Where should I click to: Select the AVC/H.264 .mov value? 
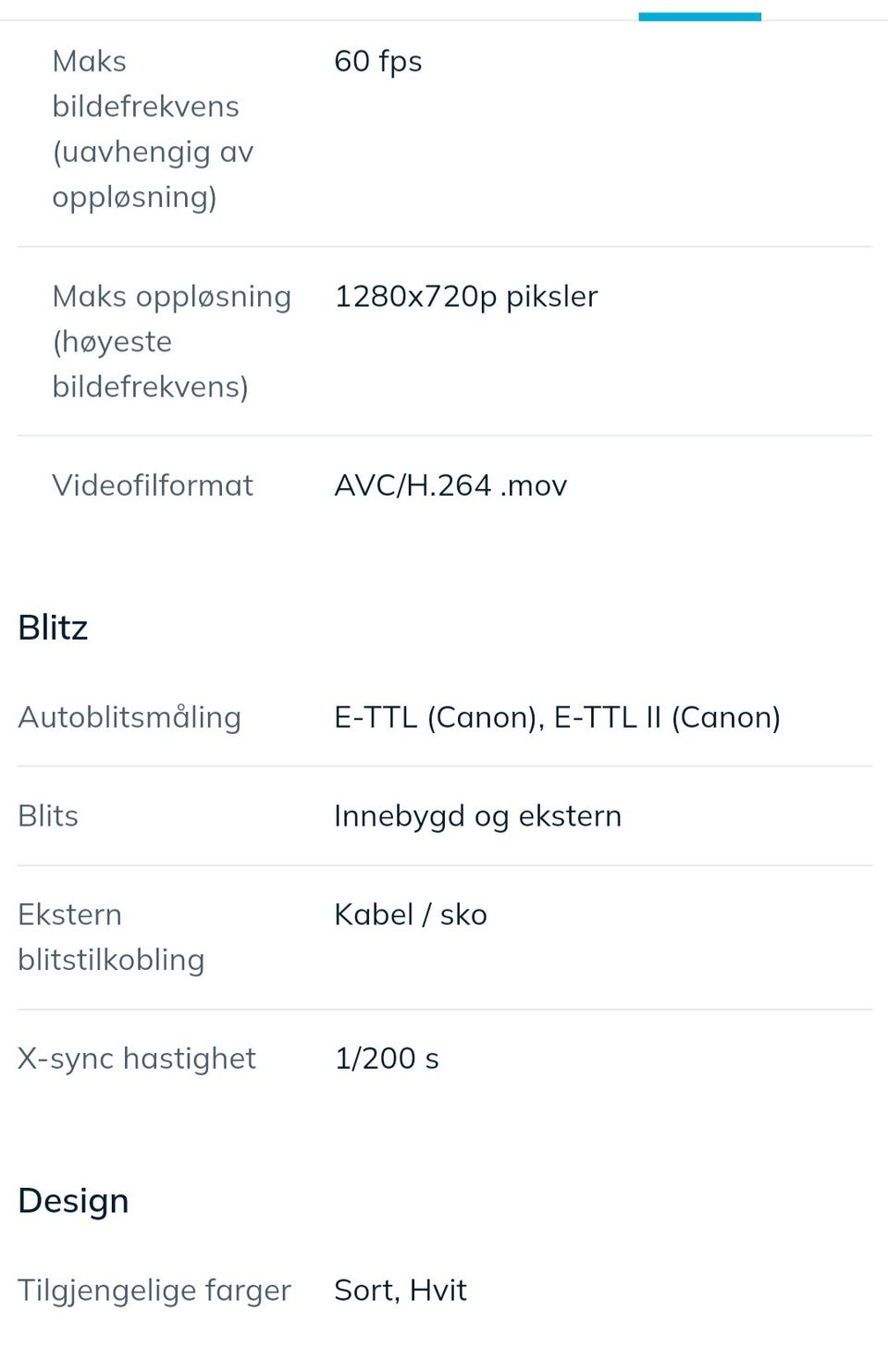[x=450, y=485]
